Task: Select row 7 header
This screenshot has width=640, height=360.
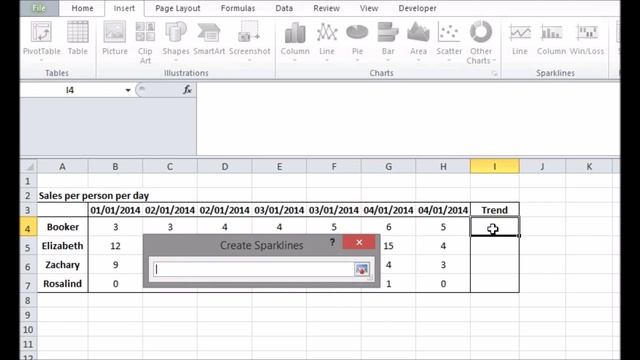Action: 28,284
